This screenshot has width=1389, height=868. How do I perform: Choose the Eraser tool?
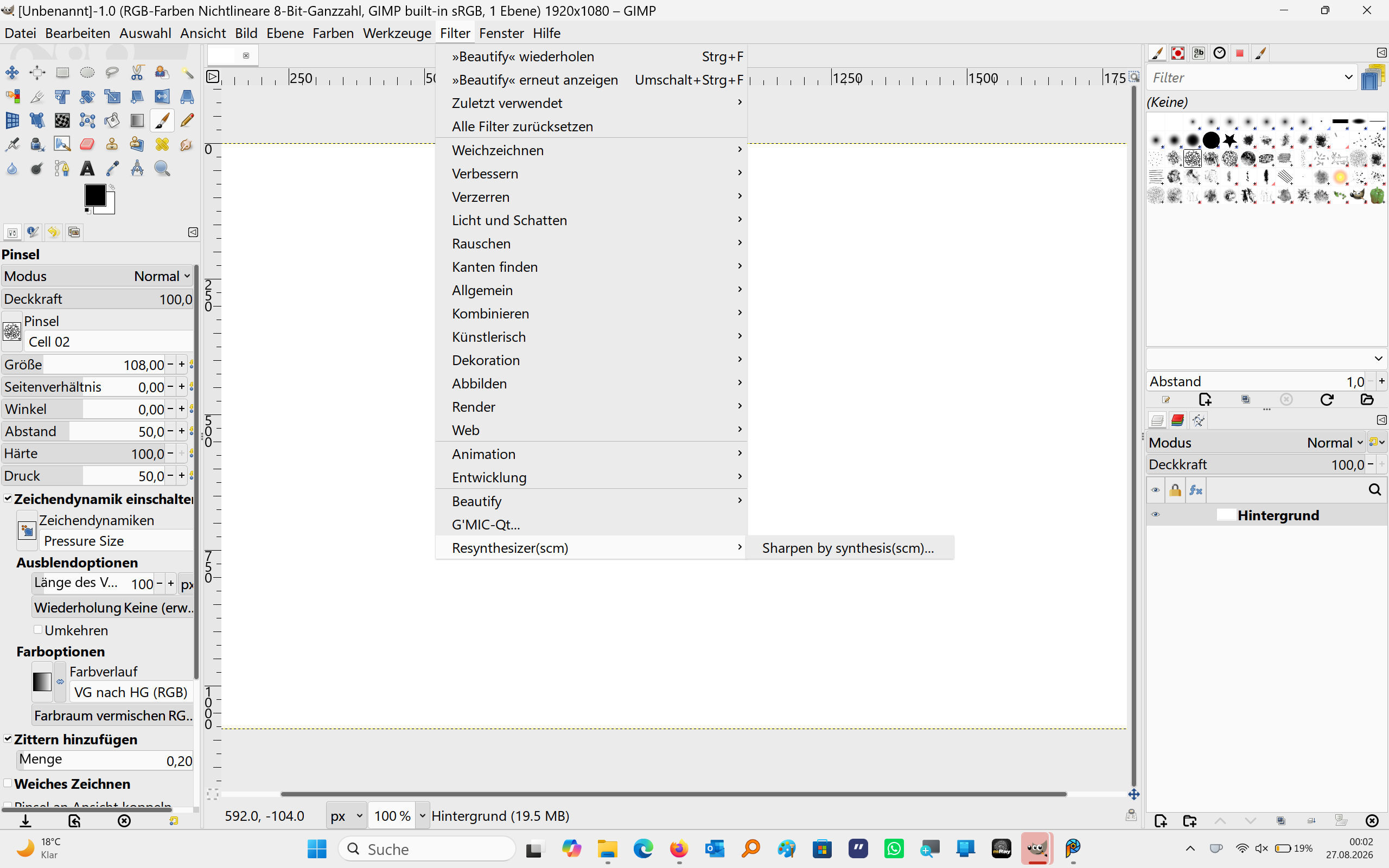[87, 144]
